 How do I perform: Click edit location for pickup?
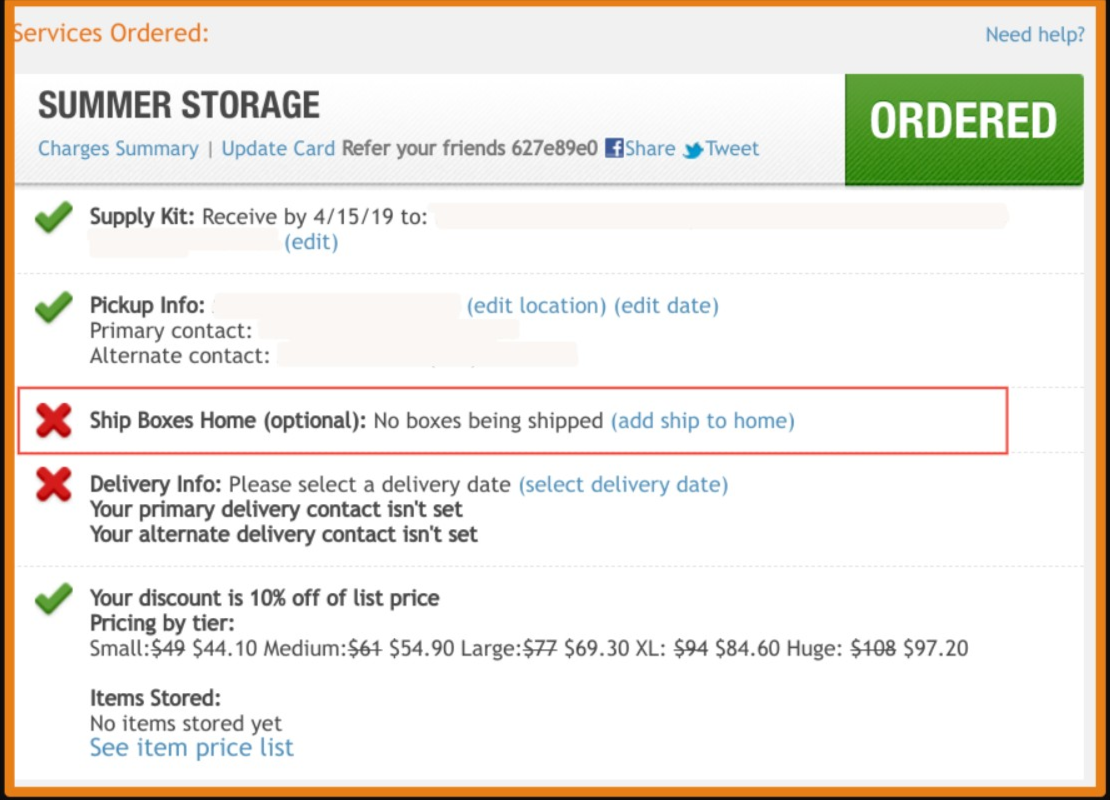(x=536, y=306)
